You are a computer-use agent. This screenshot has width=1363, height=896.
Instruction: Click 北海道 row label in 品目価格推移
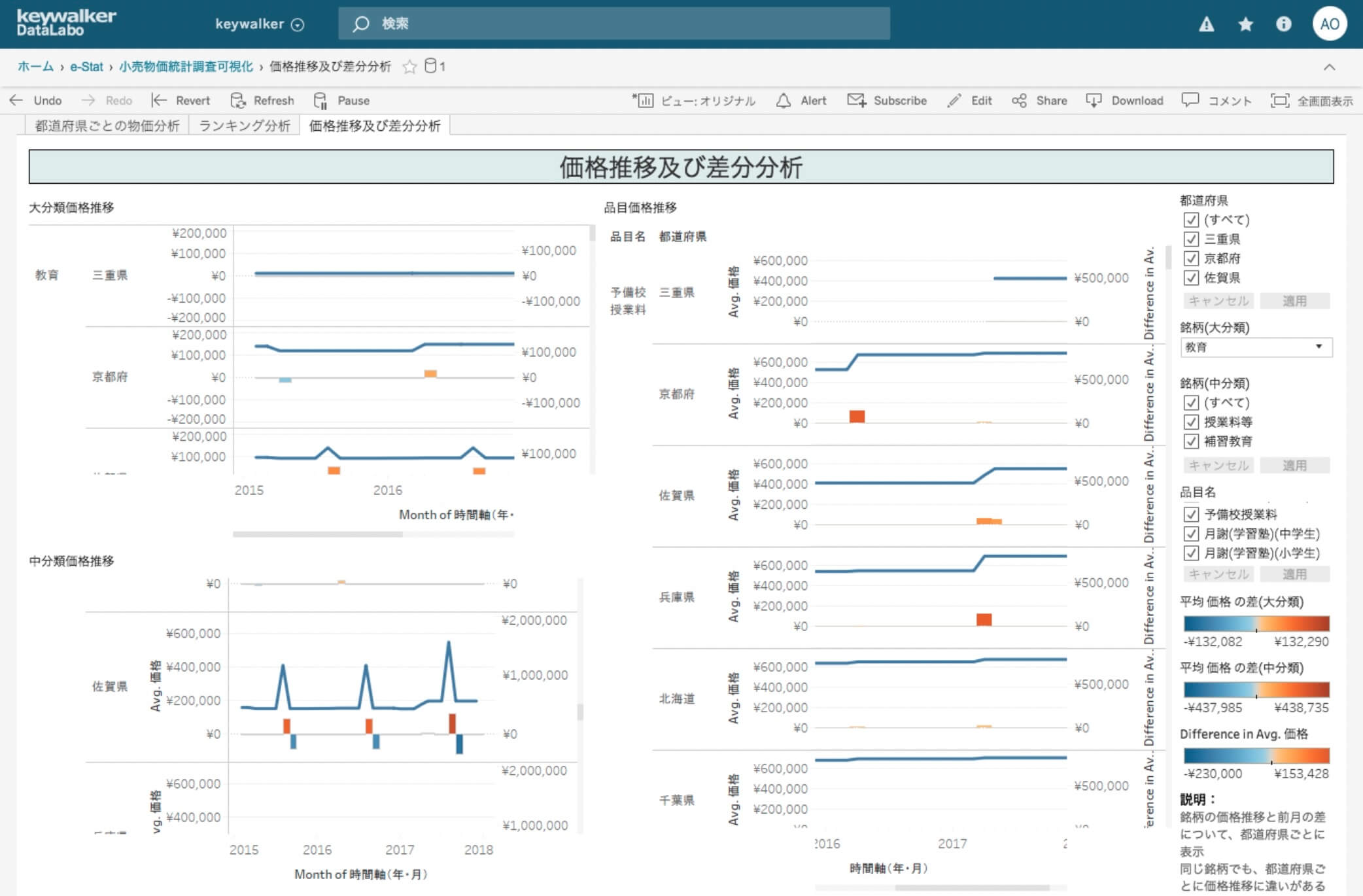[676, 698]
